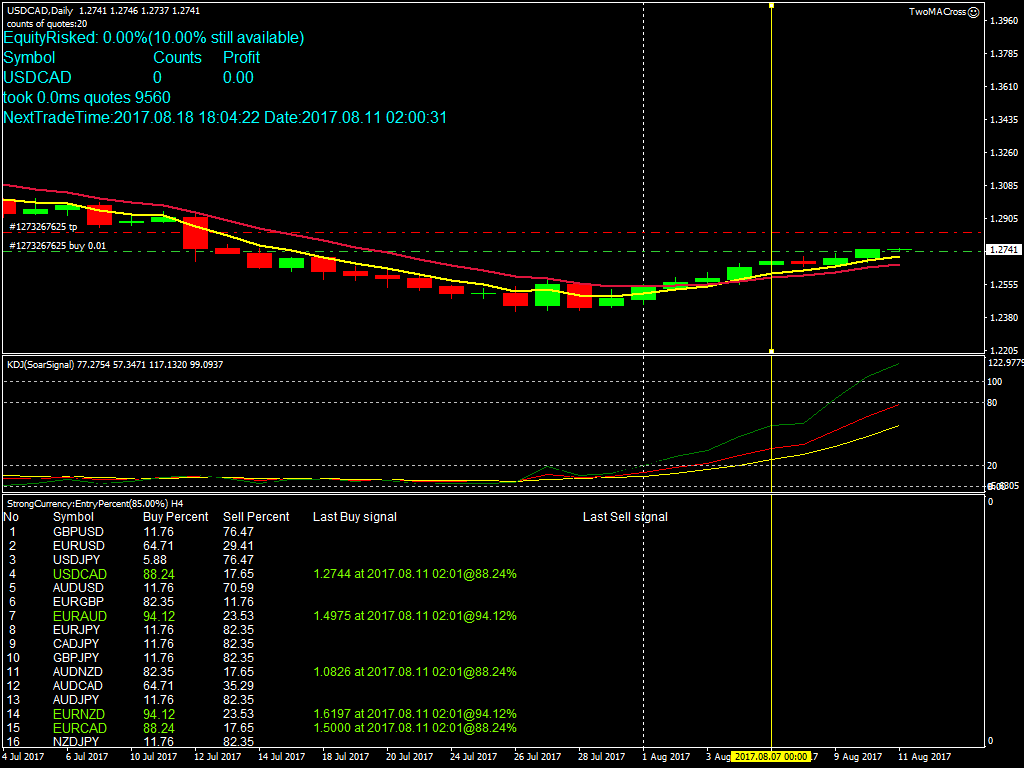Image resolution: width=1024 pixels, height=768 pixels.
Task: Select the #1273267625 tp order line label
Action: 43,227
